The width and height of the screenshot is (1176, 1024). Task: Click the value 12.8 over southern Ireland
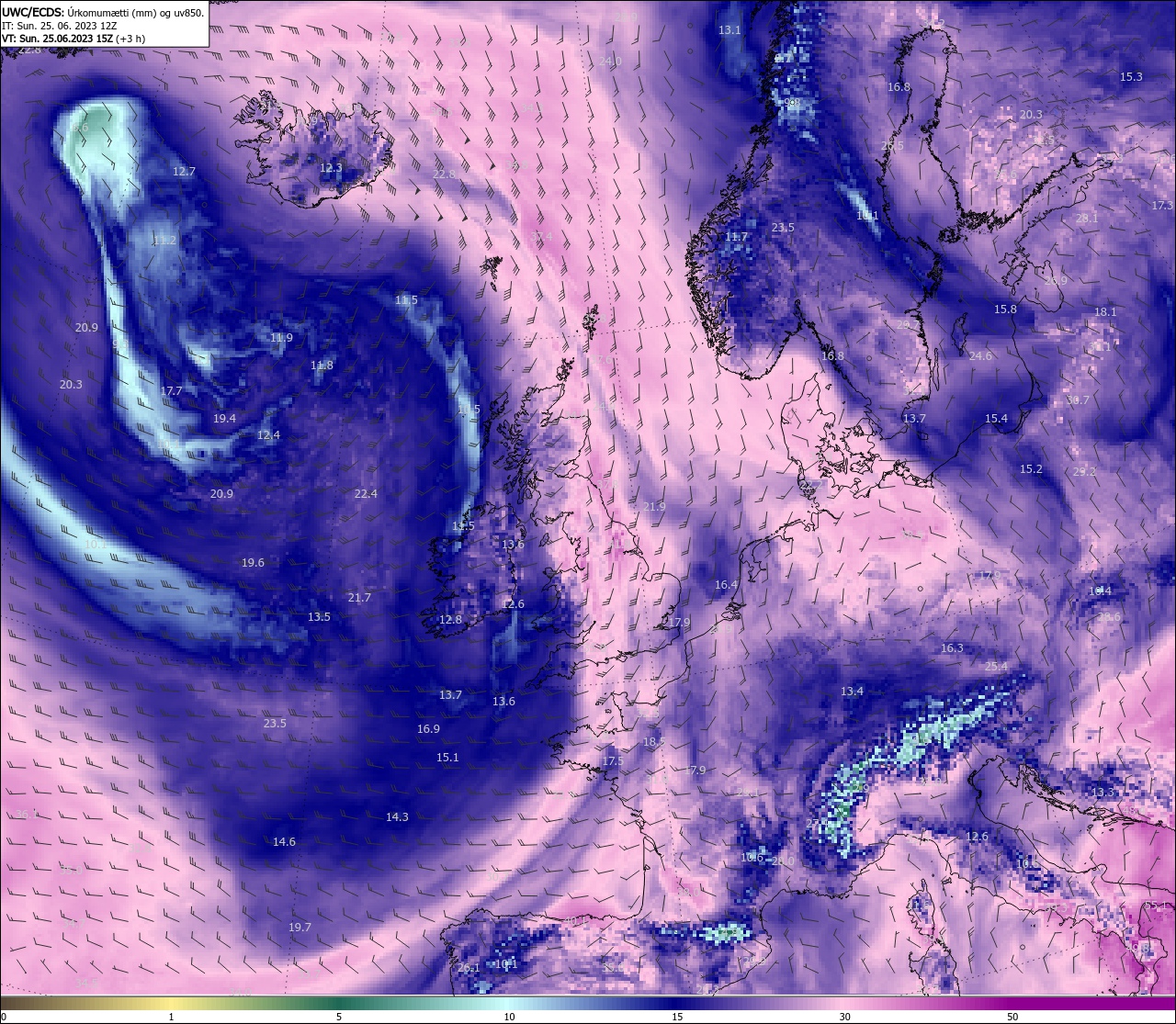[450, 620]
